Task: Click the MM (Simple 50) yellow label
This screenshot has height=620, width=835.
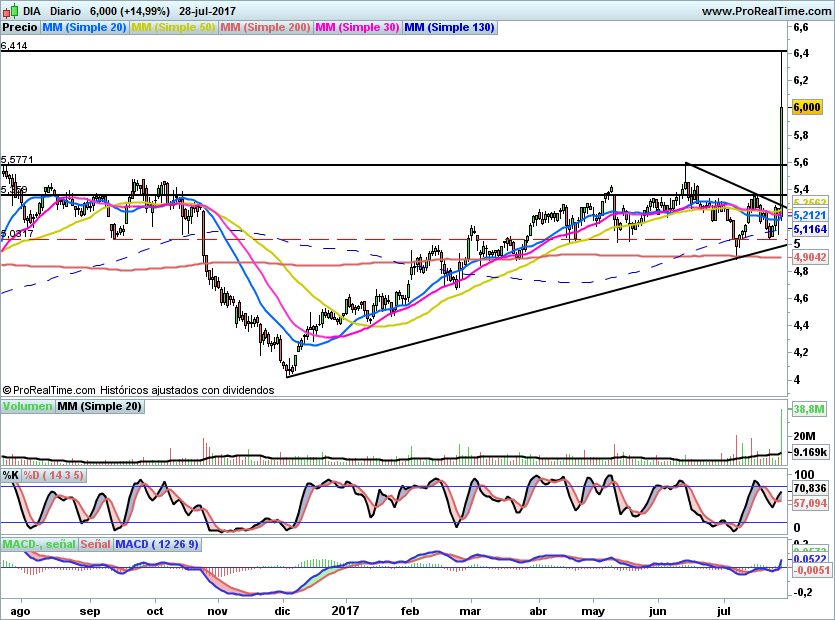Action: click(x=173, y=27)
